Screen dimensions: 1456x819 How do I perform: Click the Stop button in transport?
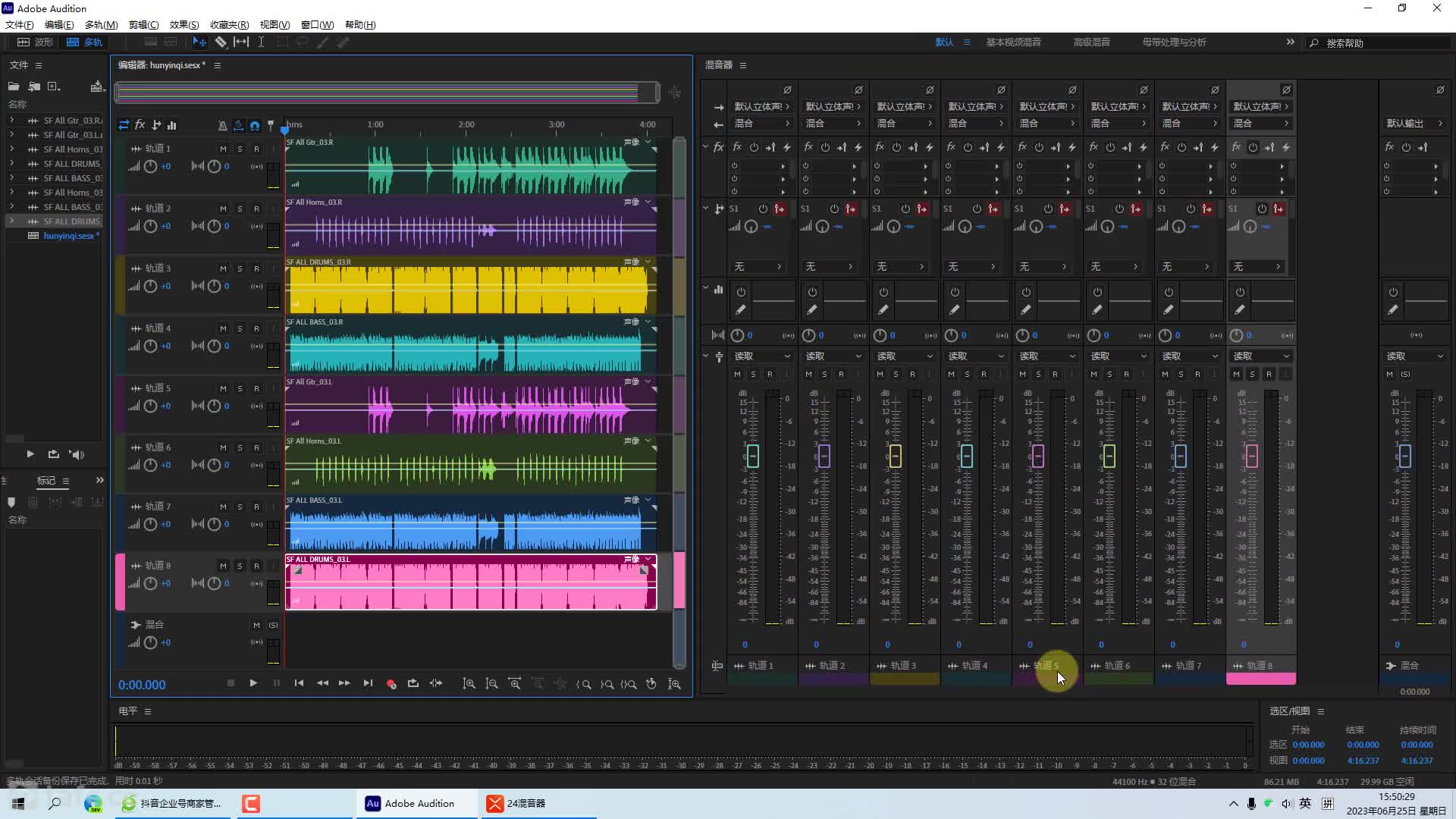point(231,683)
